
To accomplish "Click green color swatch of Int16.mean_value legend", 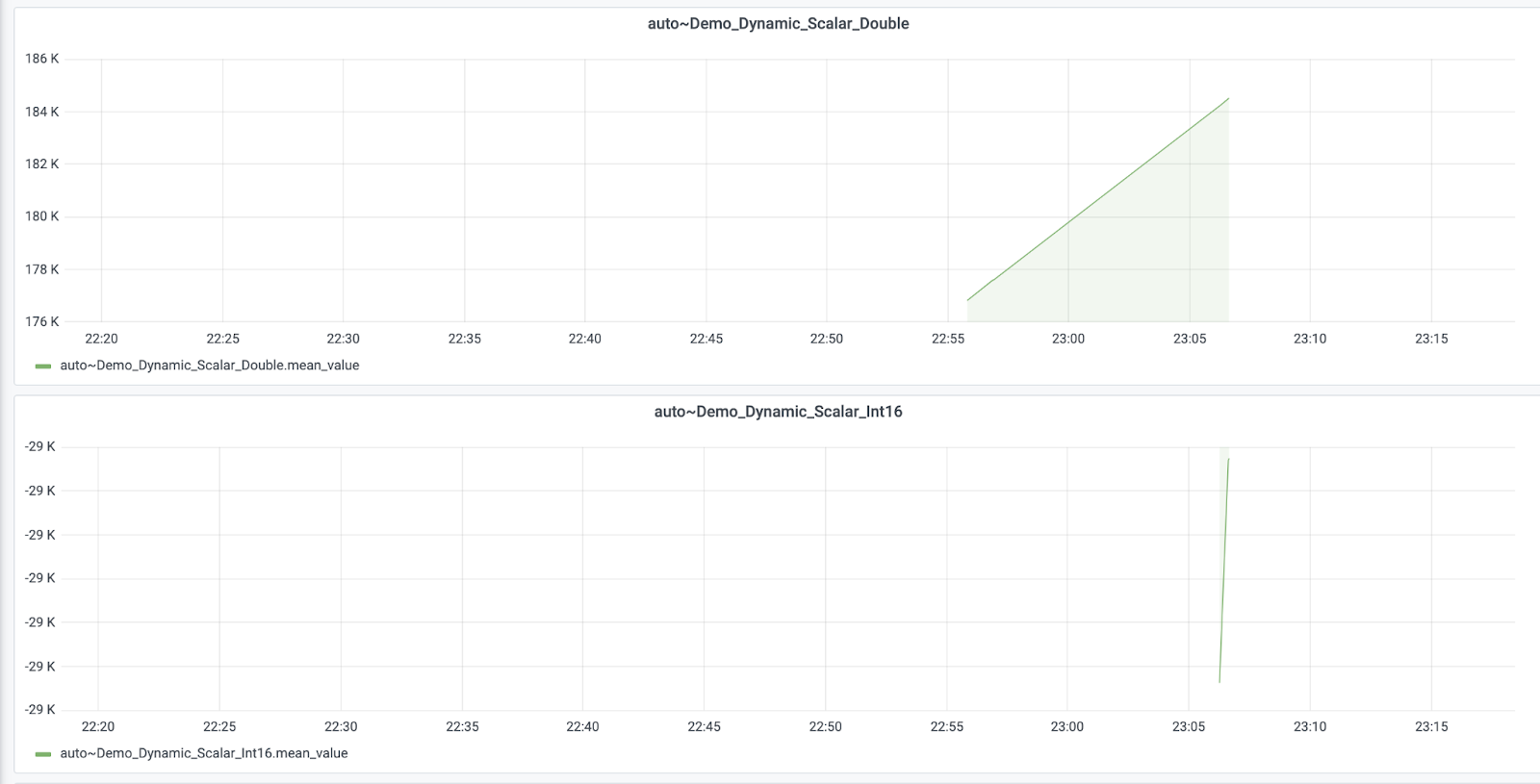I will point(42,754).
